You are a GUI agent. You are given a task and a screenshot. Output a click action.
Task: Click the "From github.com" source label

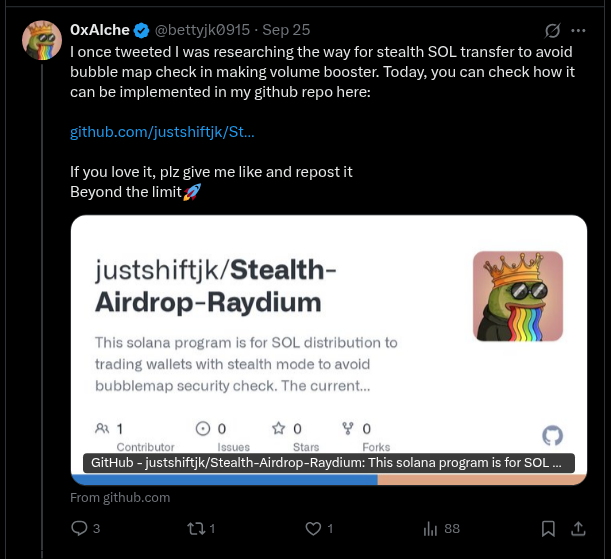[120, 497]
